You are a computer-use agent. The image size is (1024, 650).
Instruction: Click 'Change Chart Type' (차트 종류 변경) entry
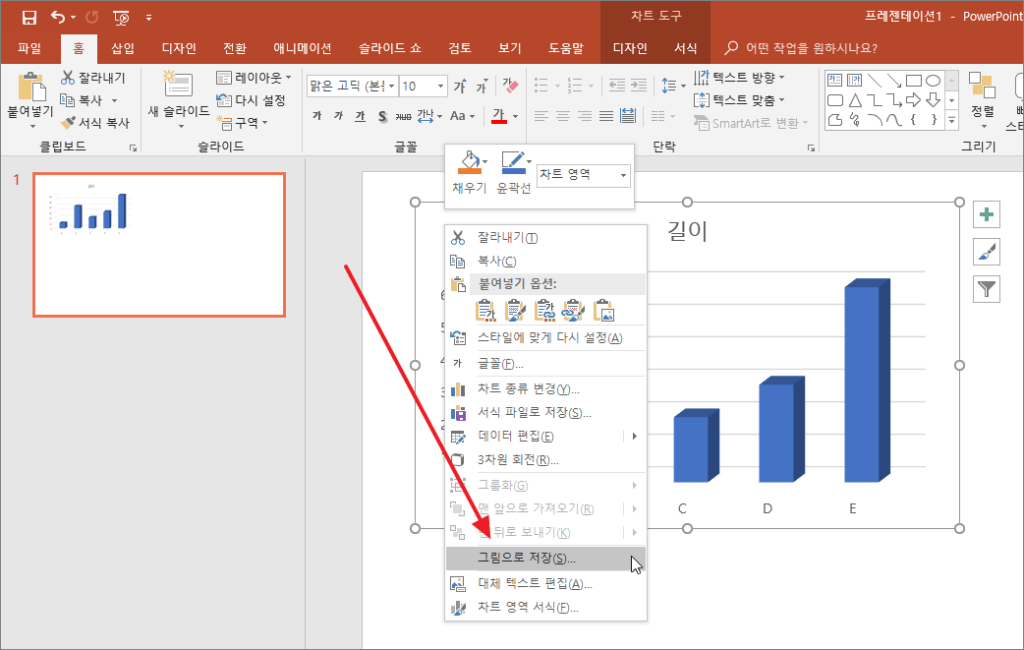(x=528, y=389)
